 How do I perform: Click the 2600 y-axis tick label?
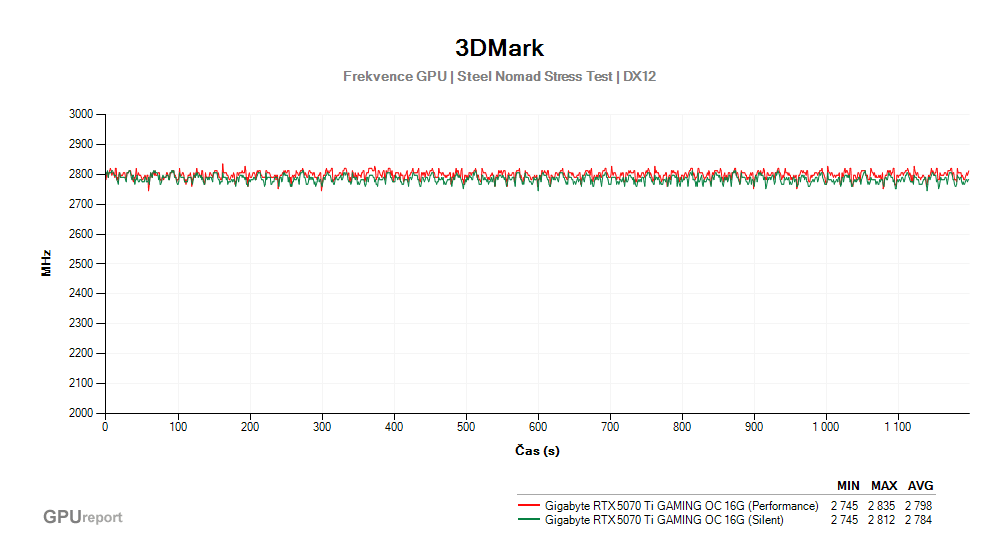click(81, 234)
